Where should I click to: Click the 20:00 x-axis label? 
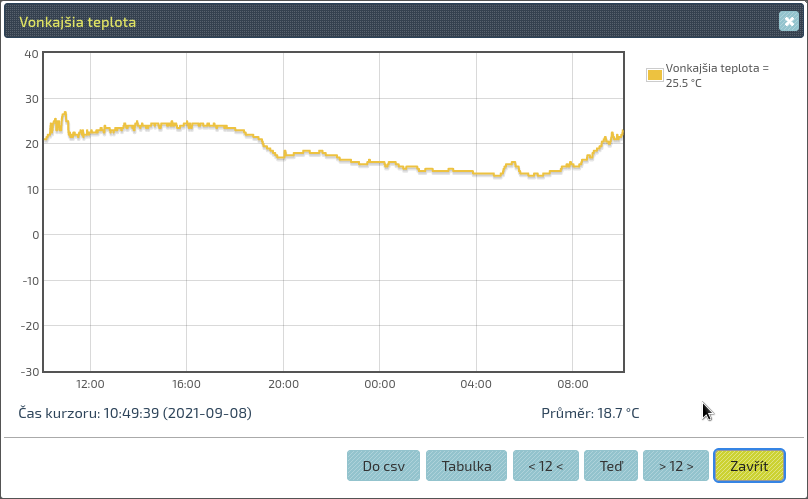(283, 384)
